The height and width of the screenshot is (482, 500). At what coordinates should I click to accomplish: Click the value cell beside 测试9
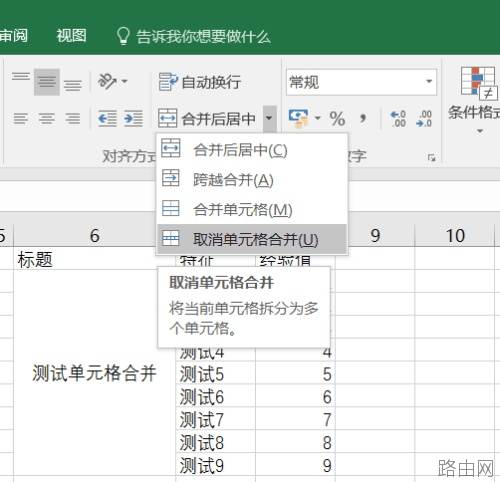pyautogui.click(x=295, y=465)
